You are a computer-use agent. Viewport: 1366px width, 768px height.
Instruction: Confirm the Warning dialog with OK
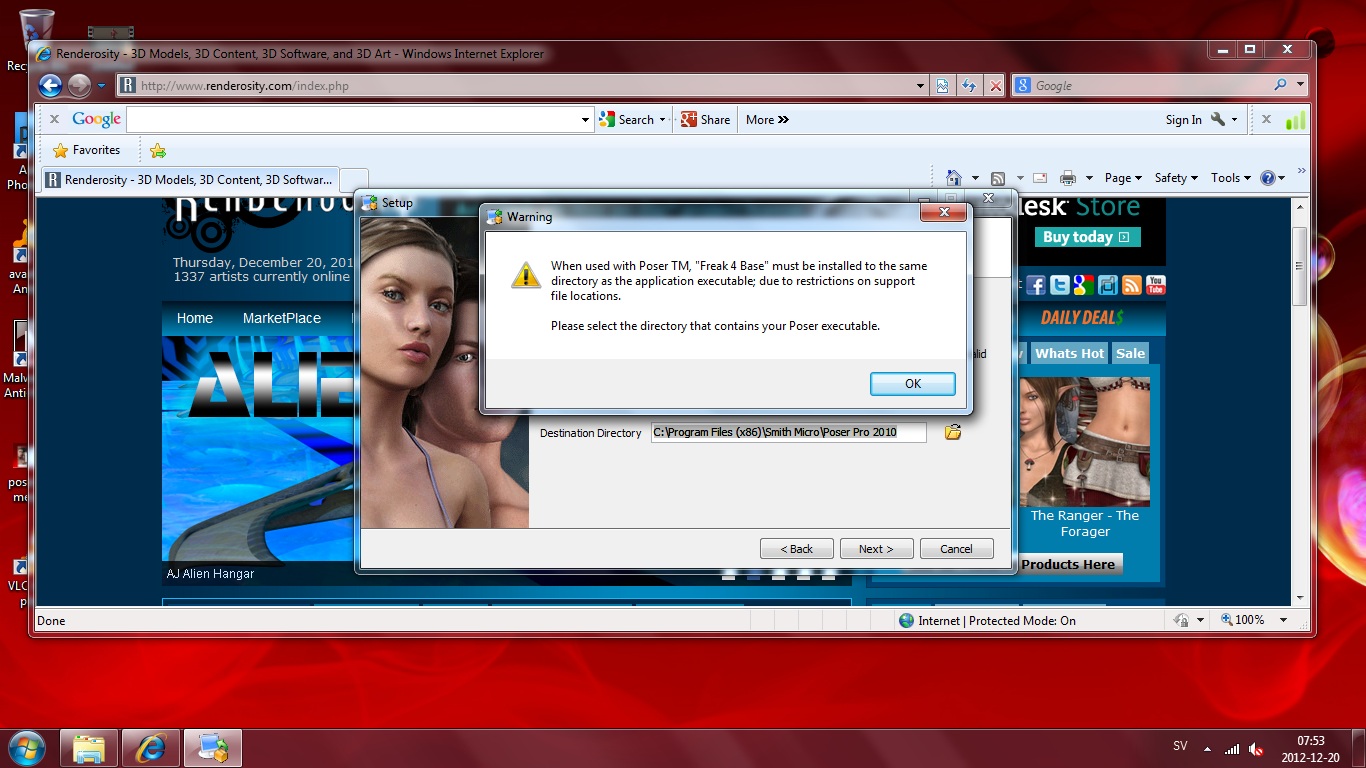[912, 384]
